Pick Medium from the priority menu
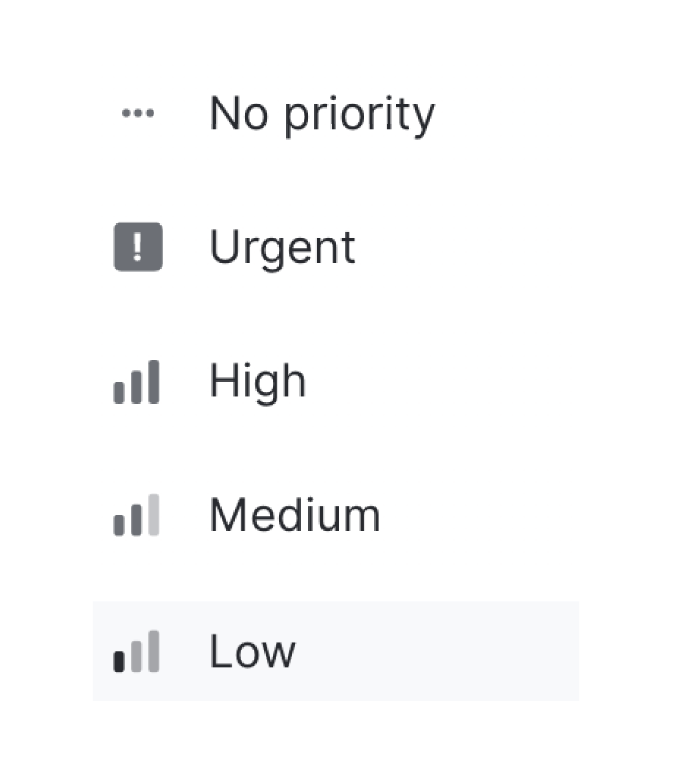The width and height of the screenshot is (692, 758). point(295,516)
